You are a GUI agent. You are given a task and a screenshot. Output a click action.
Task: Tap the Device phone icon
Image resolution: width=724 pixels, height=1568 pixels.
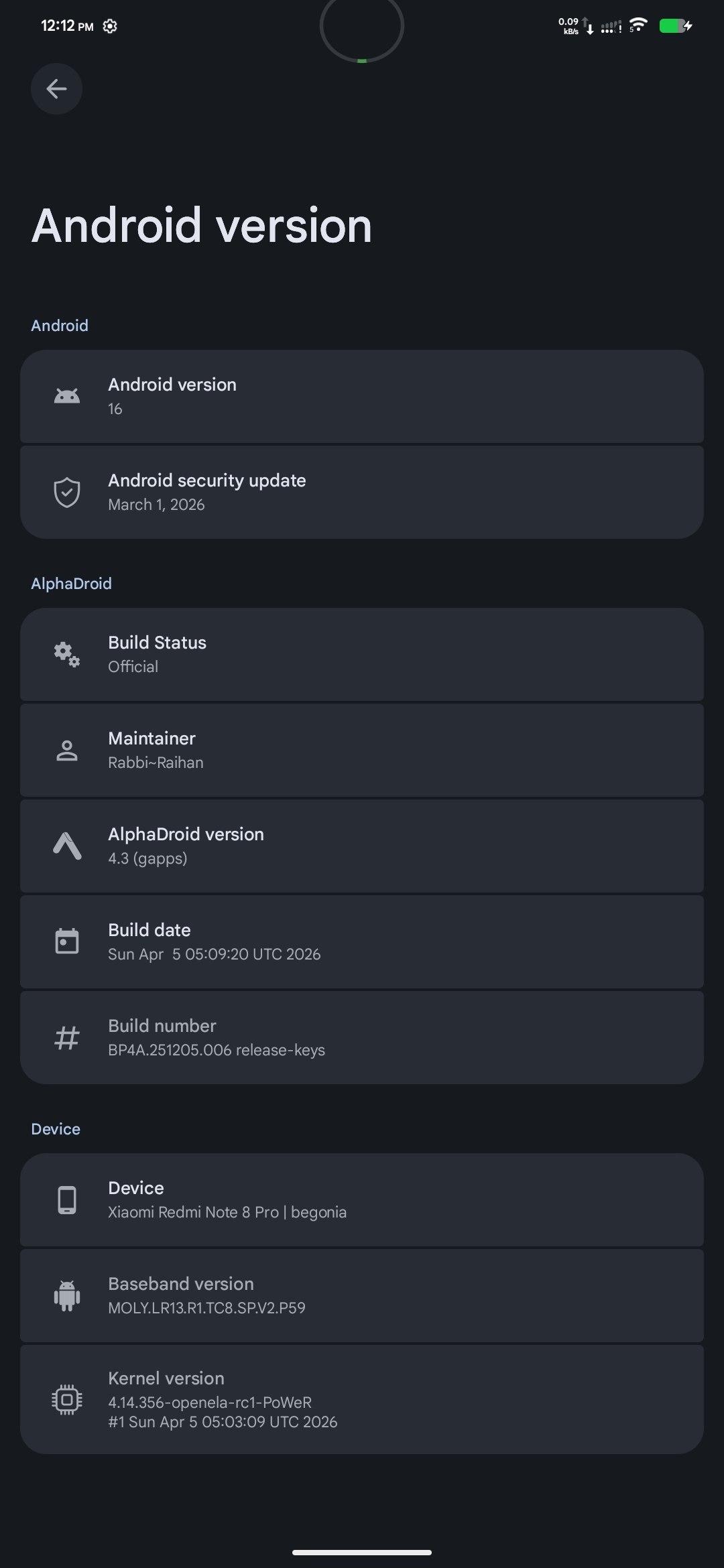(67, 1200)
